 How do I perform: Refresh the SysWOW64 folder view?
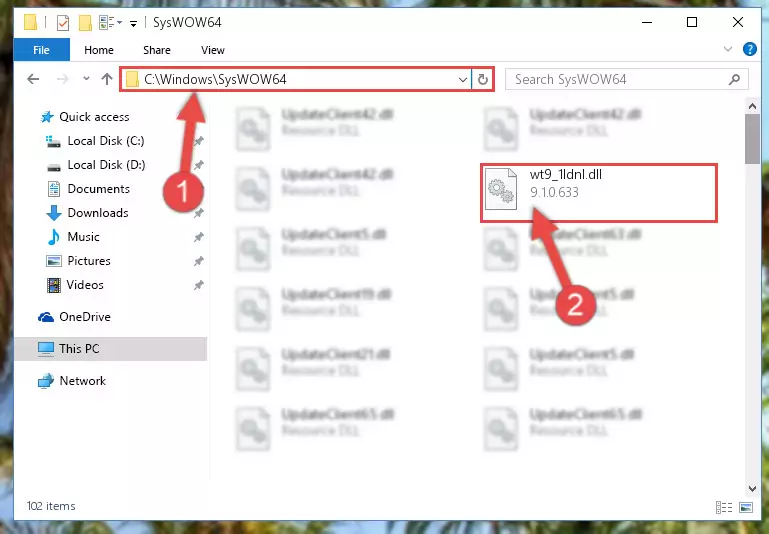tap(483, 79)
